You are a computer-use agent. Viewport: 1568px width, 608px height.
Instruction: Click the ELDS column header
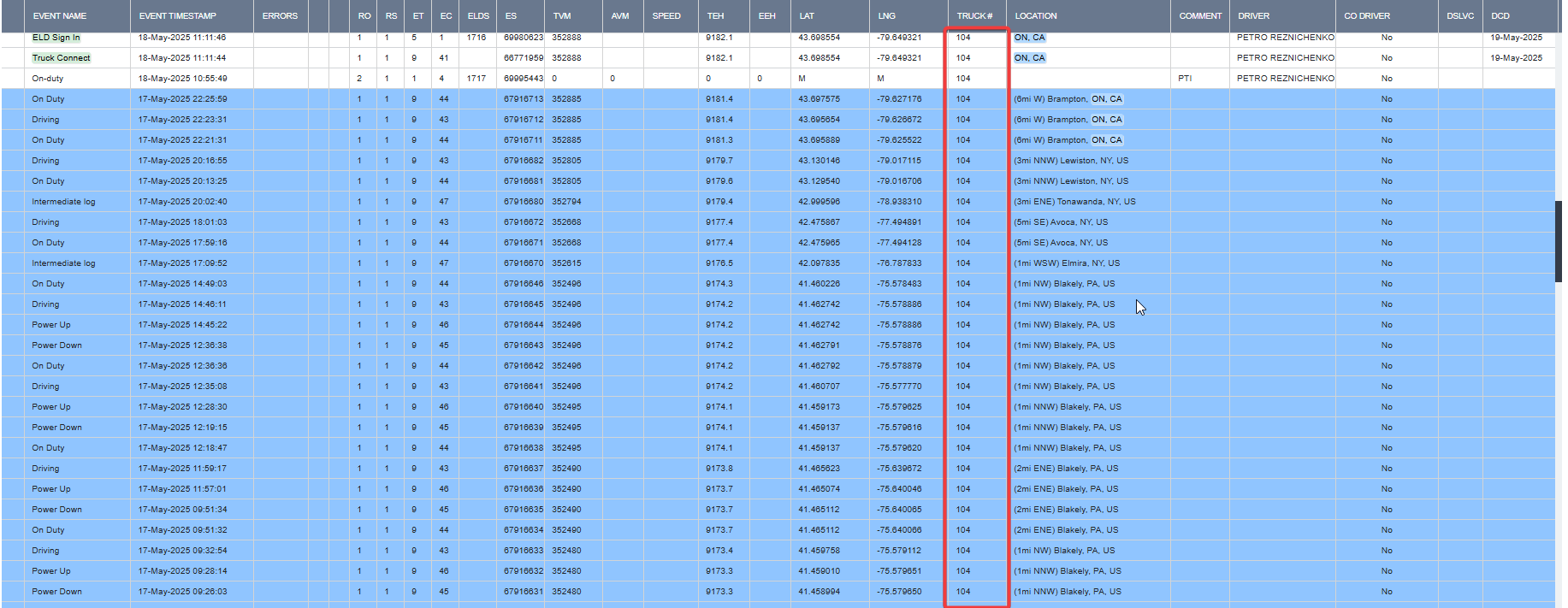point(478,16)
